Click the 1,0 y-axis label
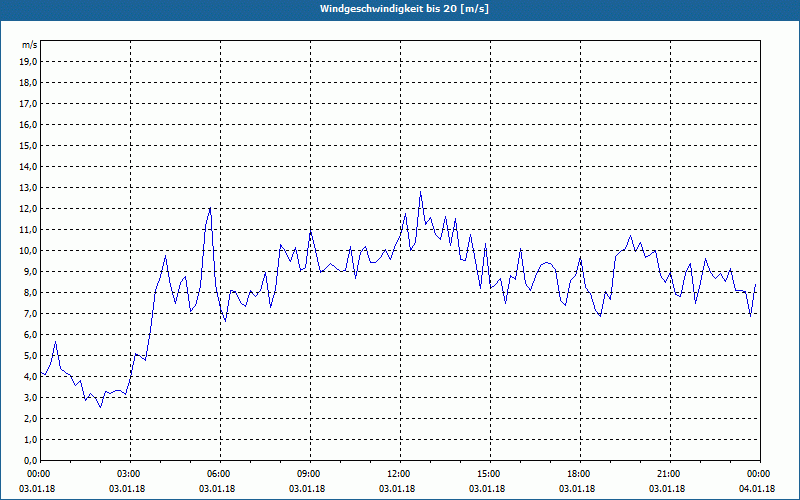Viewport: 800px width, 500px height. click(x=30, y=440)
